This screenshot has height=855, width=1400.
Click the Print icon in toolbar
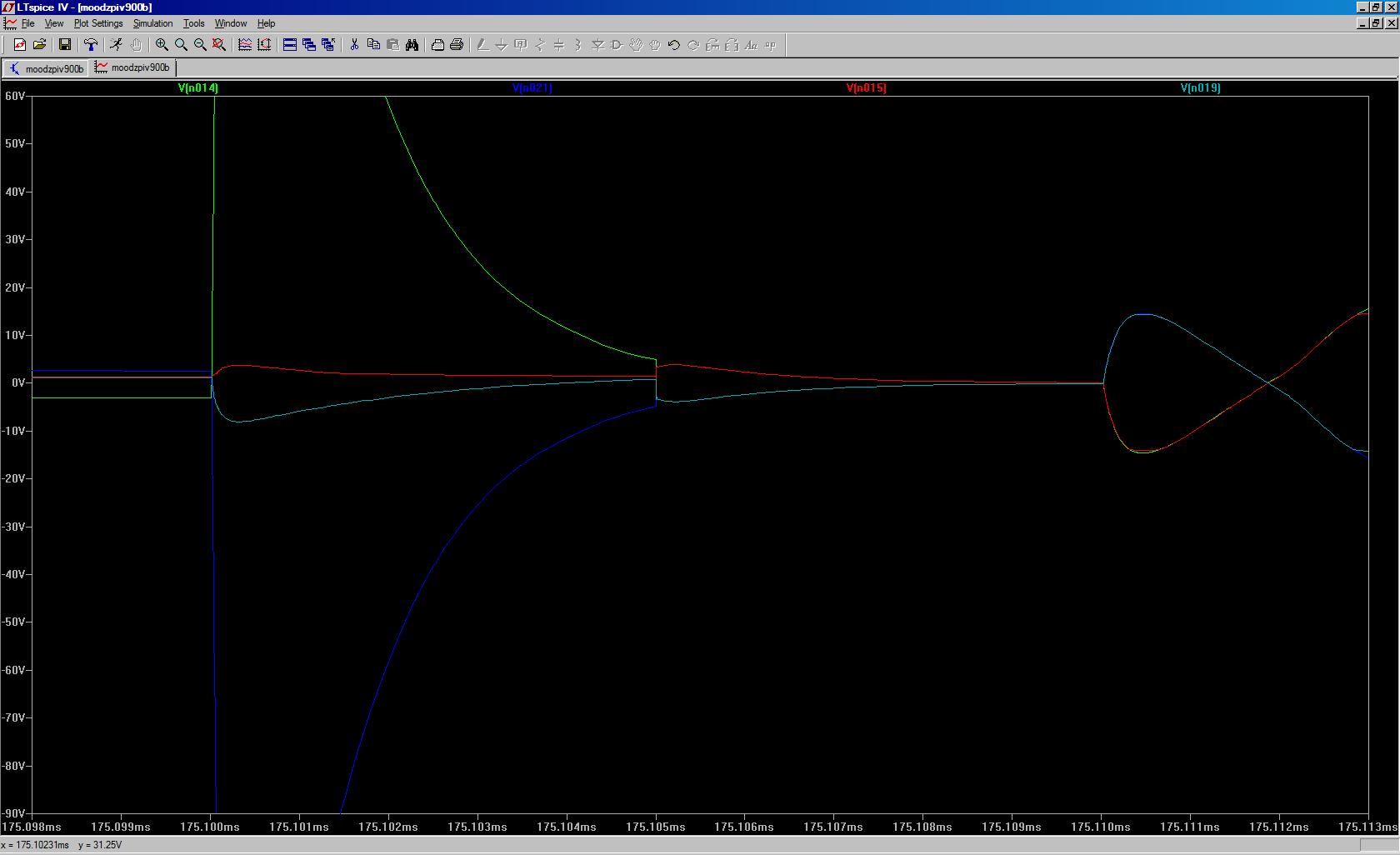pyautogui.click(x=457, y=45)
